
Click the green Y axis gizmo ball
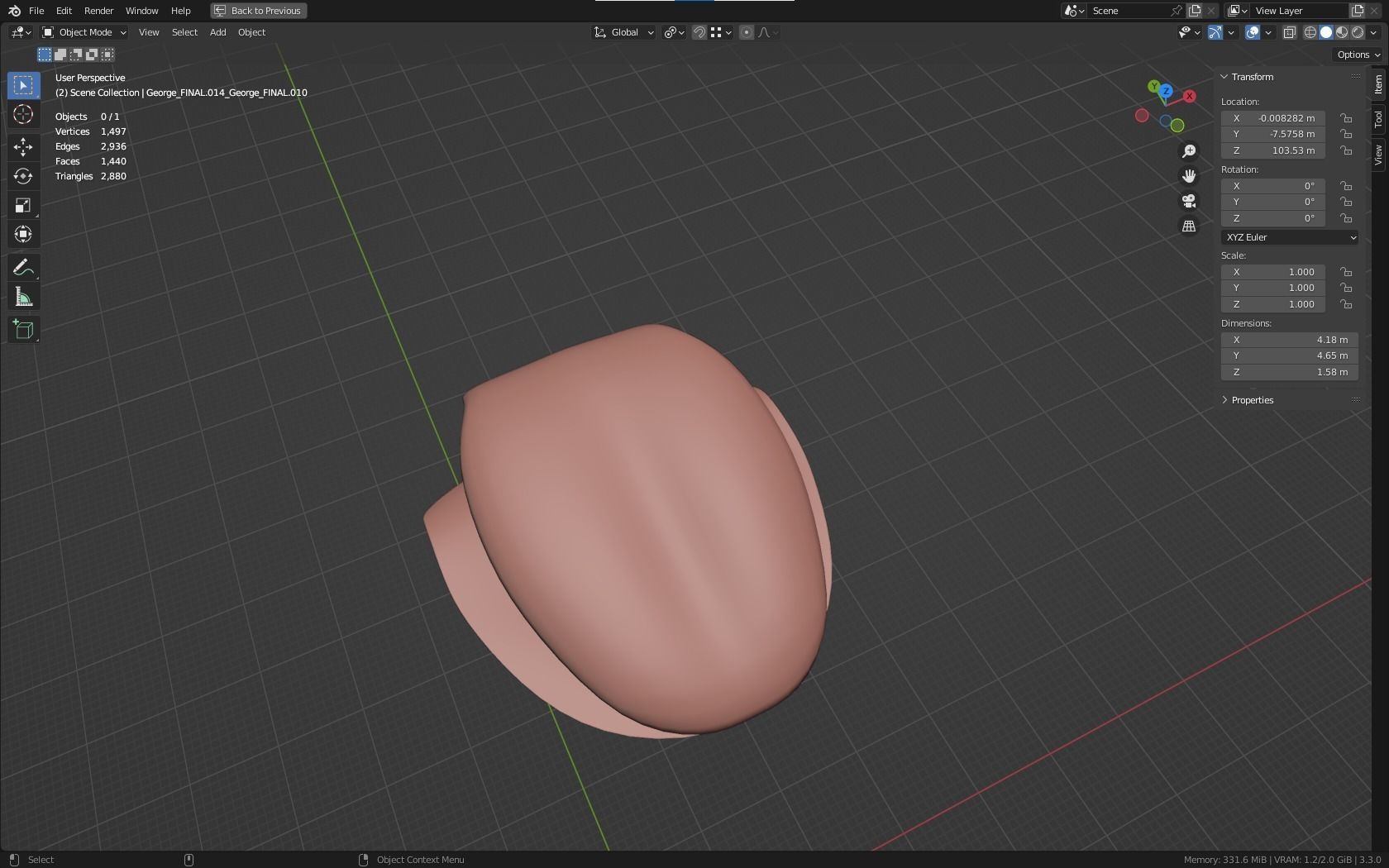(x=1153, y=86)
